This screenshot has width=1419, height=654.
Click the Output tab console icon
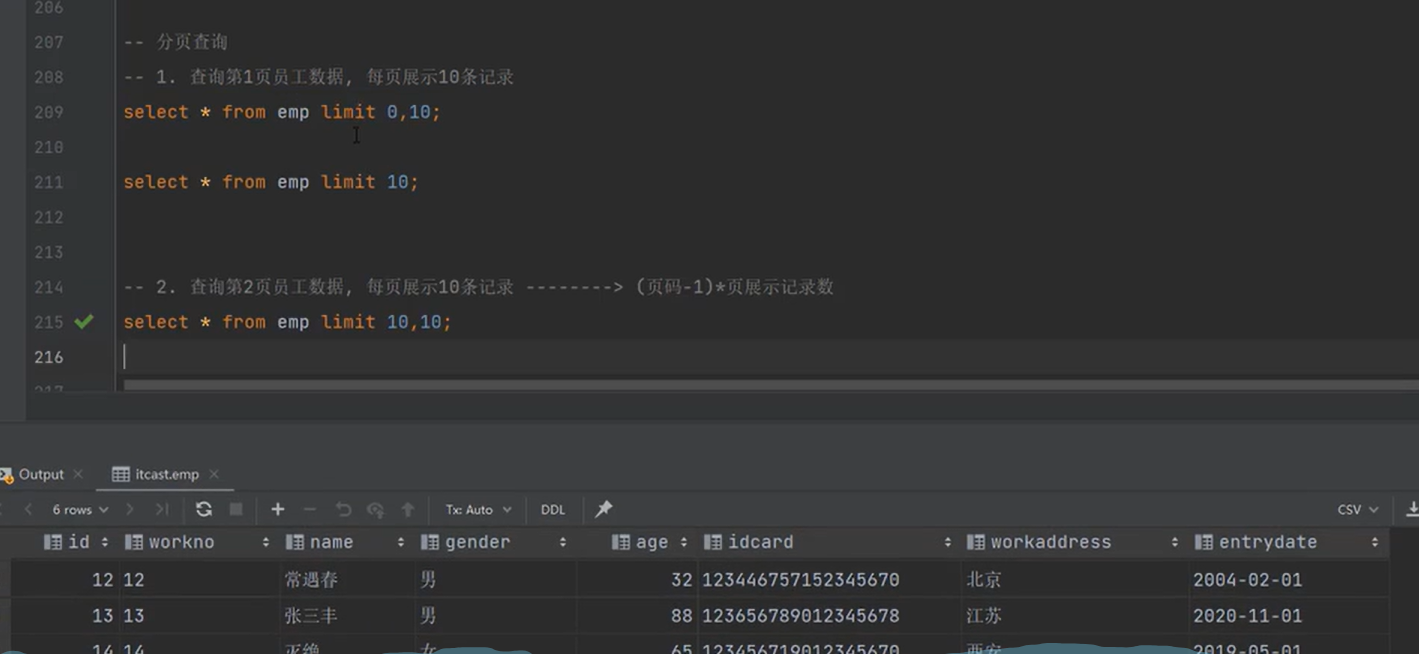click(6, 475)
